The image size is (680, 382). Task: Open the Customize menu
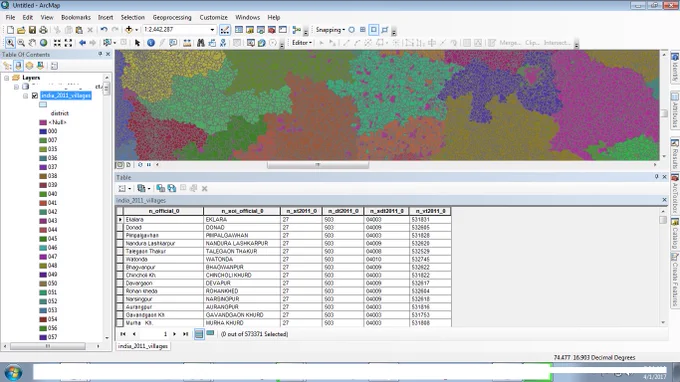(213, 17)
